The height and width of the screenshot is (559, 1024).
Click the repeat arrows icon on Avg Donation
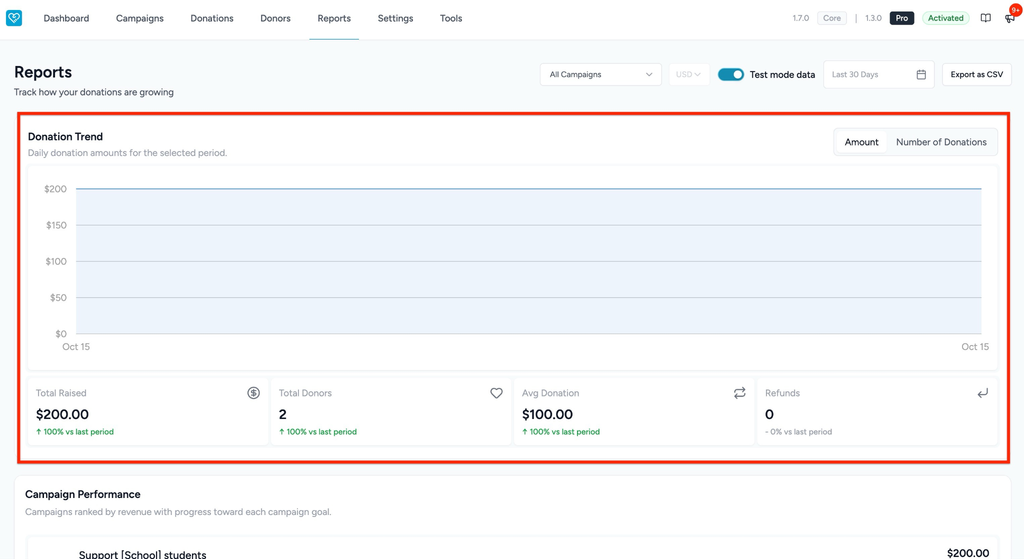(739, 393)
